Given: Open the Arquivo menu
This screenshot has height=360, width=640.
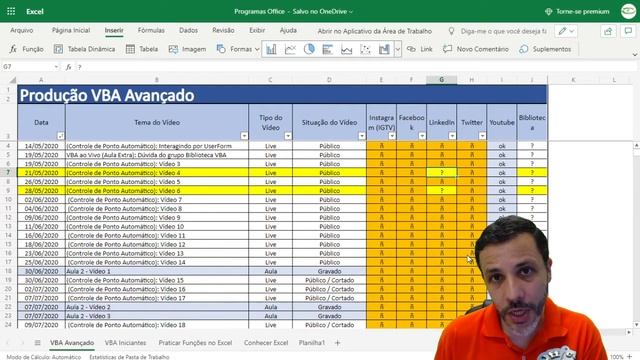Looking at the screenshot, I should click(22, 30).
